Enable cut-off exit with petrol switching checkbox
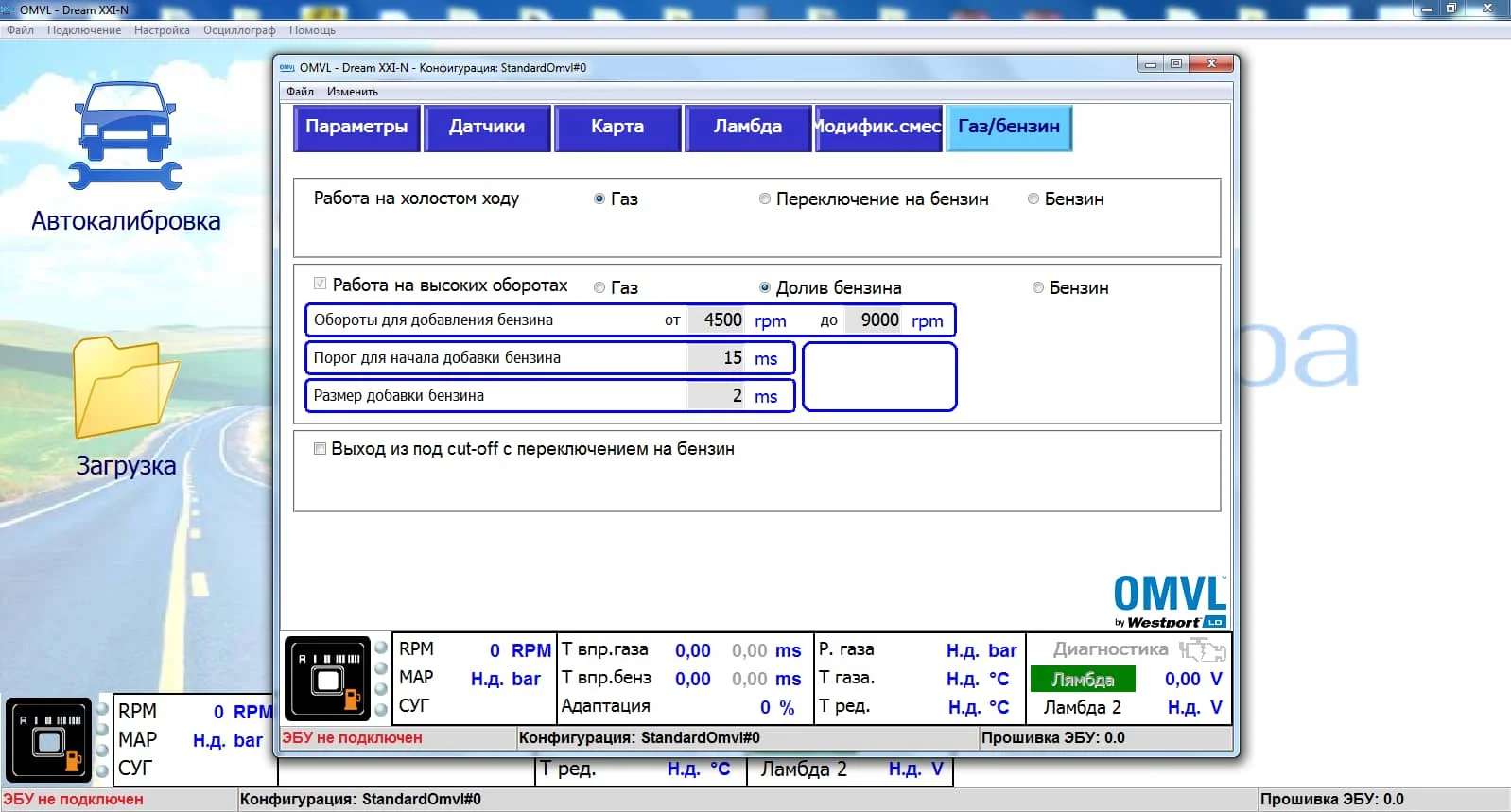The height and width of the screenshot is (812, 1511). (x=321, y=449)
